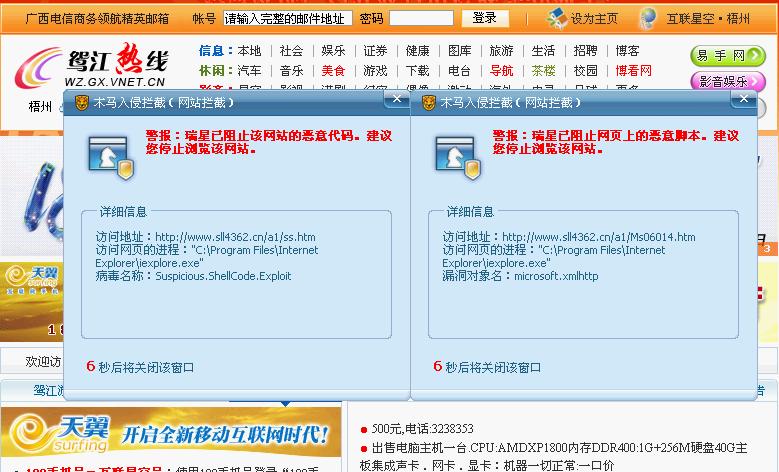Image resolution: width=779 pixels, height=472 pixels.
Task: Click the 鸳江热线 site logo
Action: click(x=92, y=67)
